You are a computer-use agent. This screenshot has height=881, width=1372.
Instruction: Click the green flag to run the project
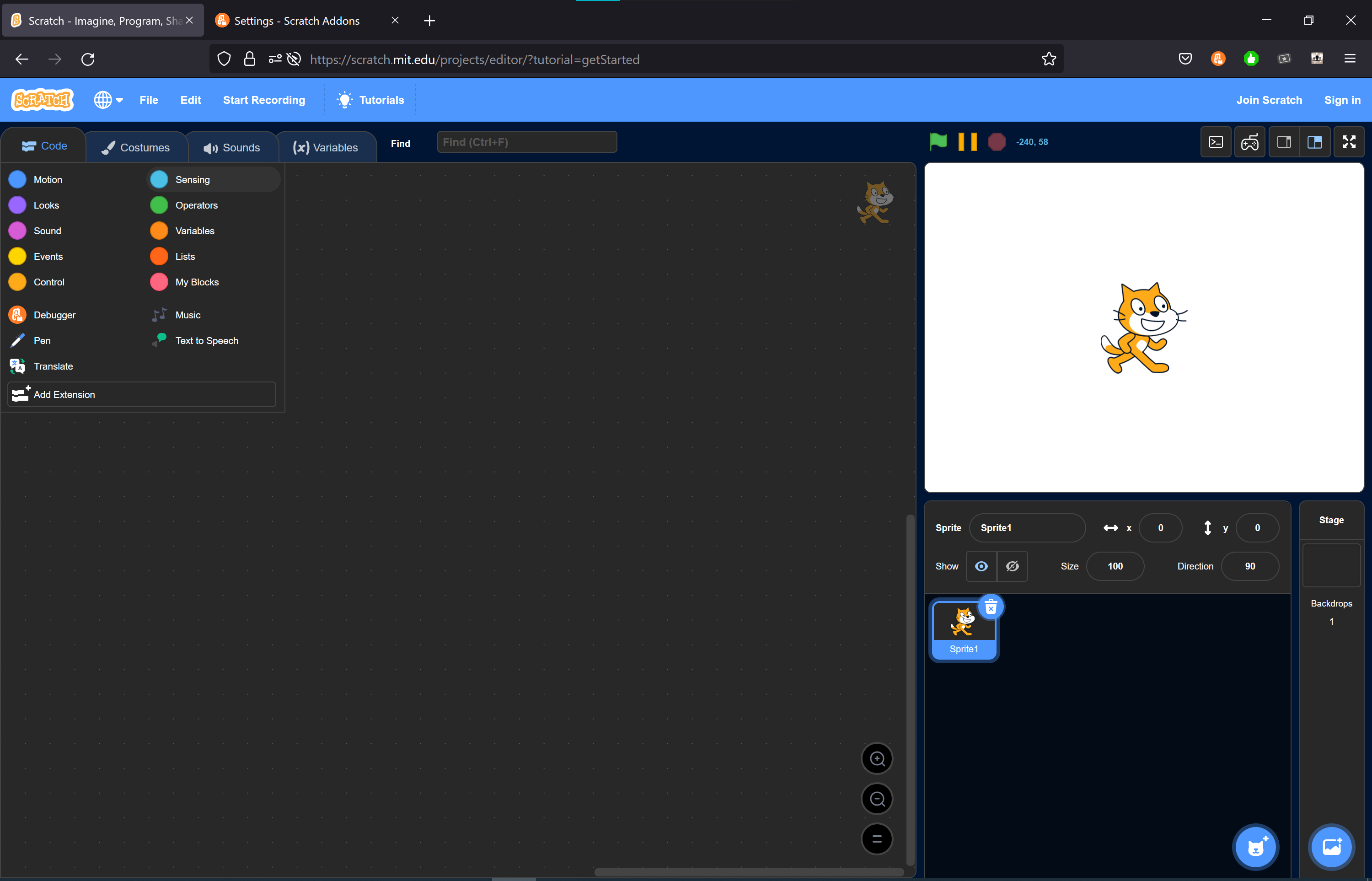point(938,142)
